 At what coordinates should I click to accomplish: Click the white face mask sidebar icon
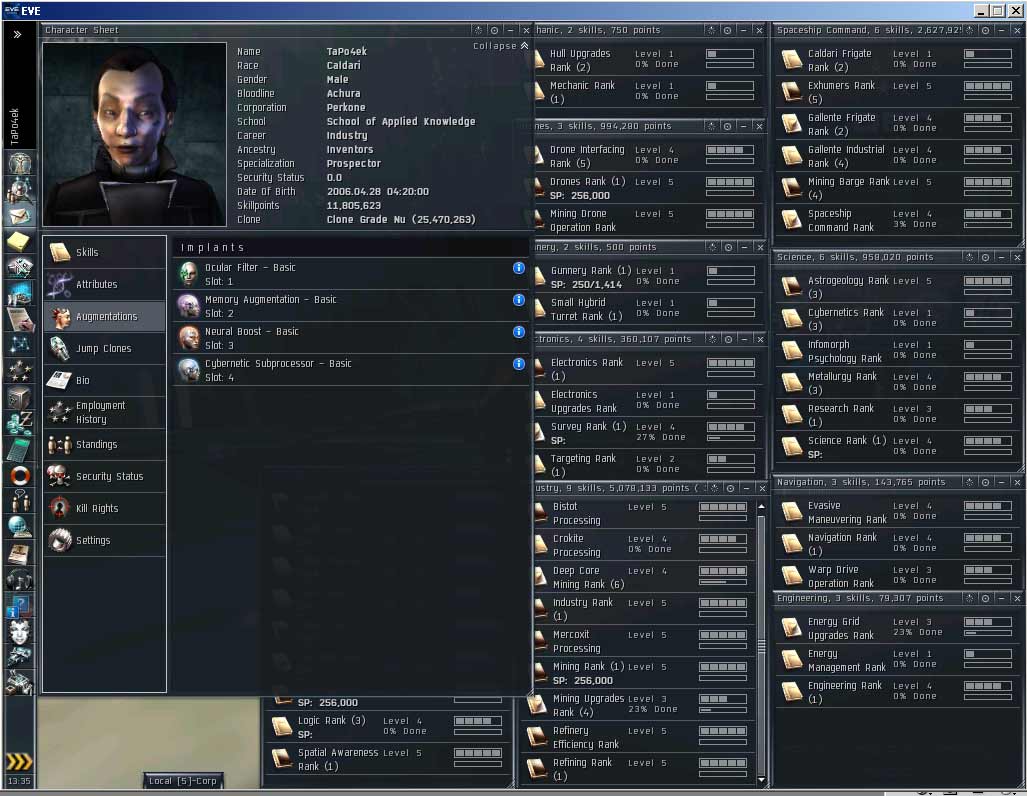tap(20, 630)
